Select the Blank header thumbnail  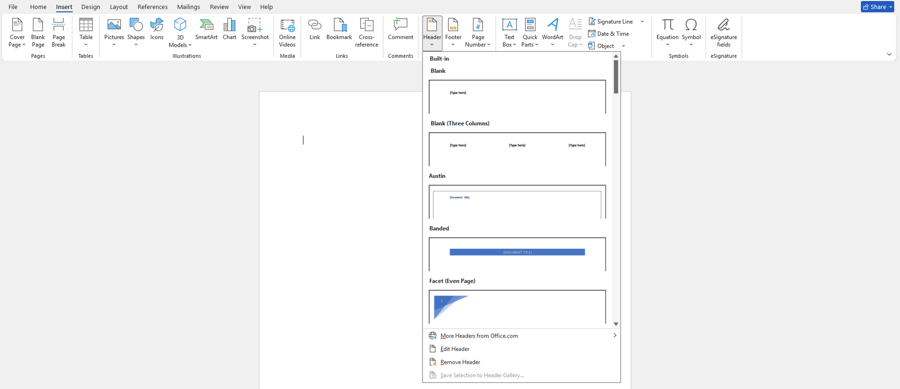coord(517,96)
